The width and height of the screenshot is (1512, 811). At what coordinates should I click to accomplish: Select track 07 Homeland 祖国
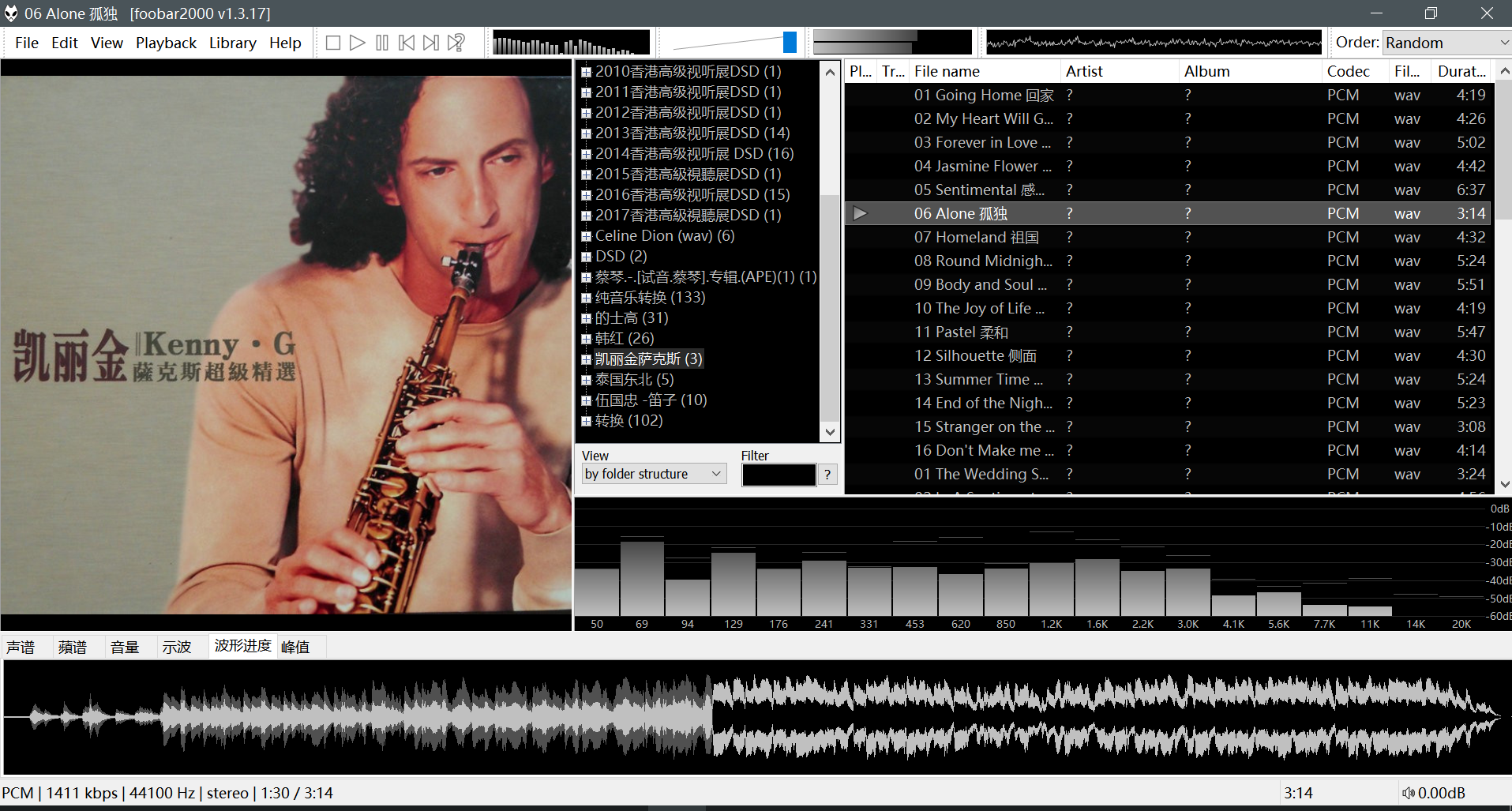(976, 237)
